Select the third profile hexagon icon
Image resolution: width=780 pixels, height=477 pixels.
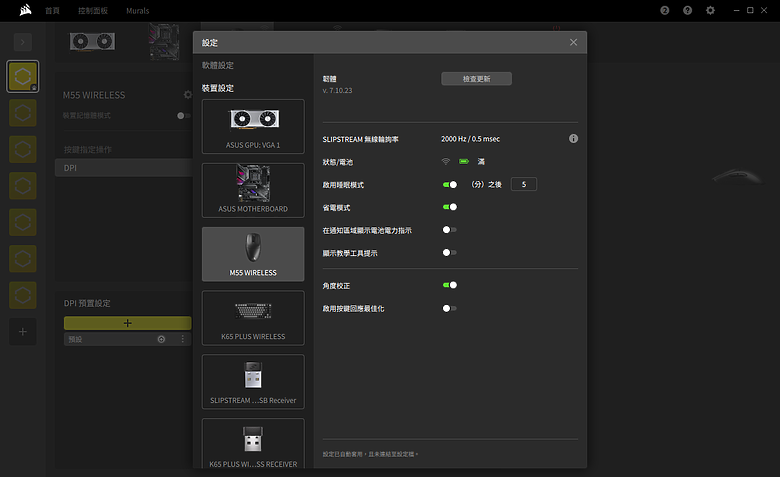click(x=22, y=149)
